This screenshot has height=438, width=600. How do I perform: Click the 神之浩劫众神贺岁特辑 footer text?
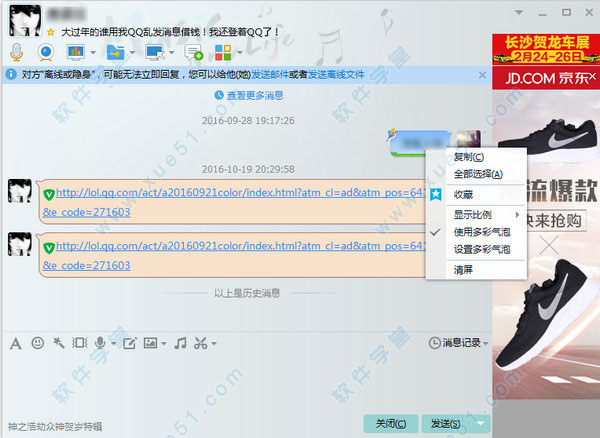click(55, 426)
